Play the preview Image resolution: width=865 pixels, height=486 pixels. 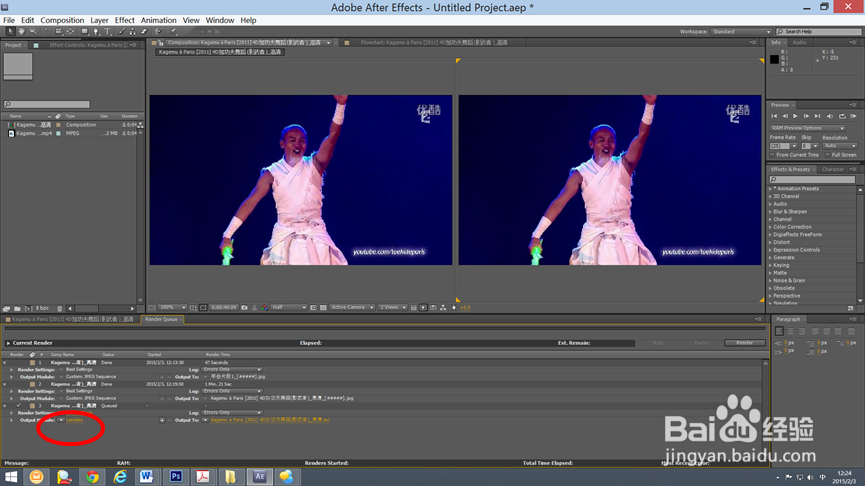click(x=795, y=116)
